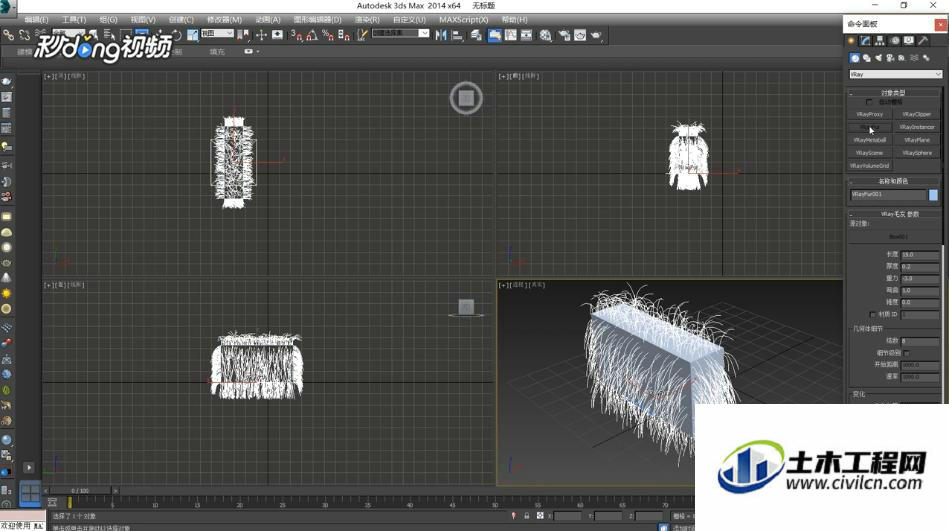Close the 命令面板 panel
This screenshot has width=949, height=531.
coord(941,25)
